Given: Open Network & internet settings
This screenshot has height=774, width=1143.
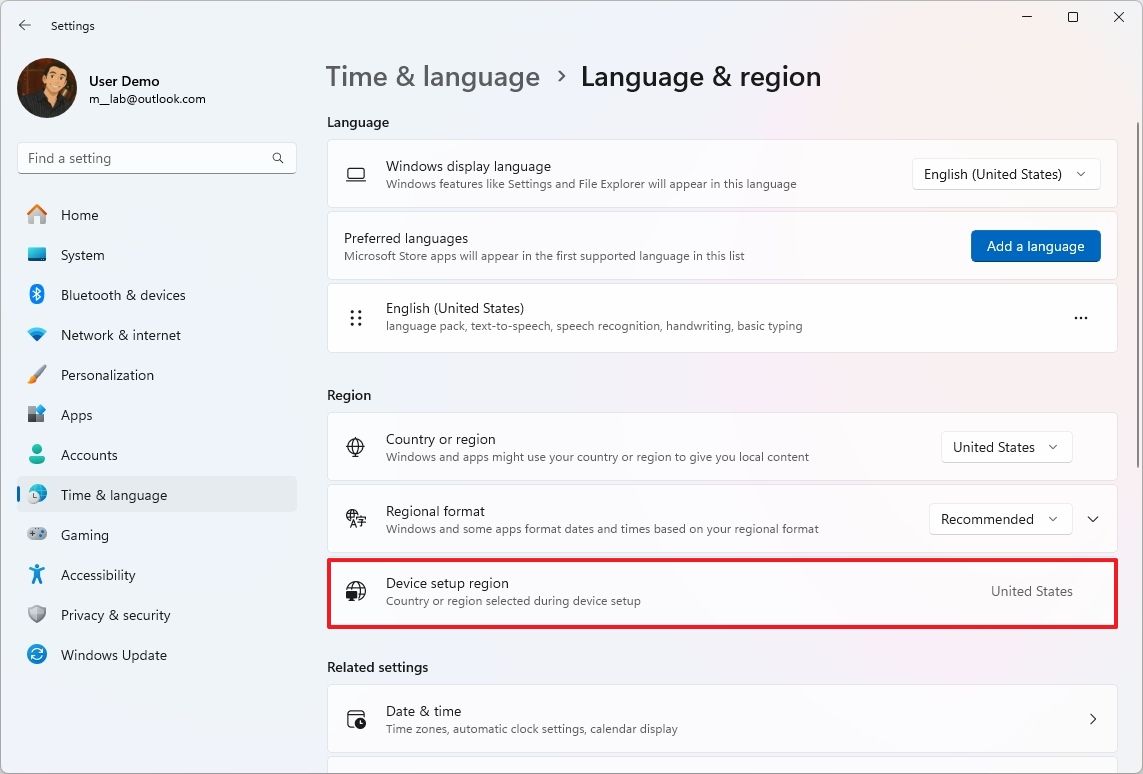Looking at the screenshot, I should (x=120, y=335).
